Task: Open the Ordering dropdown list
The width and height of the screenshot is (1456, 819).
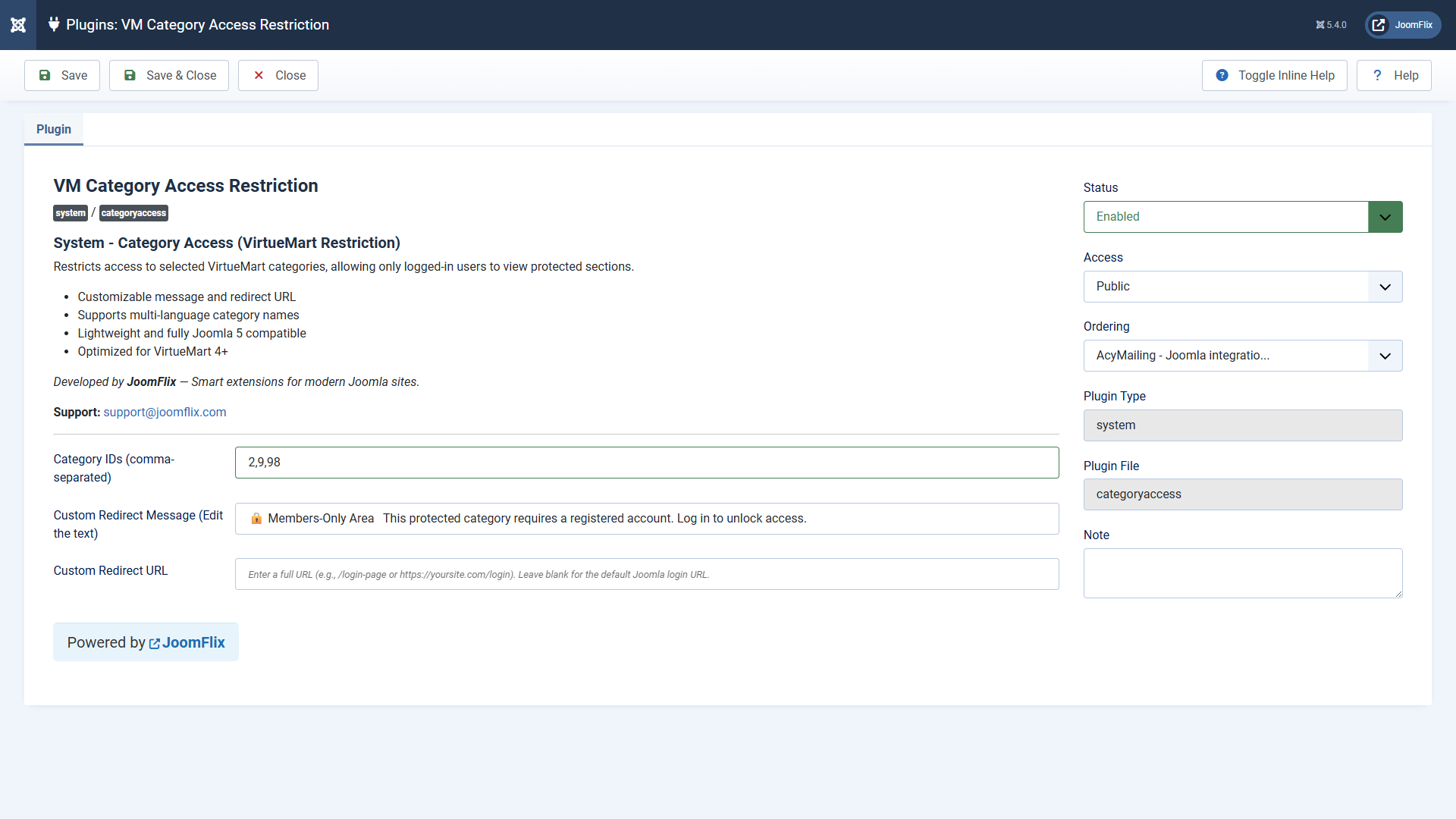Action: coord(1242,356)
